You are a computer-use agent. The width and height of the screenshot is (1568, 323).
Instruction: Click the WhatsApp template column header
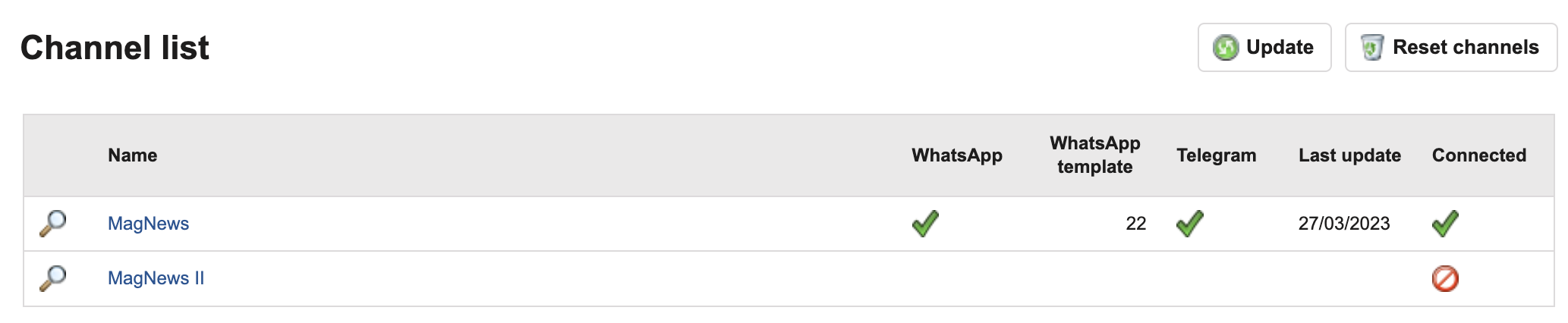click(x=1095, y=155)
